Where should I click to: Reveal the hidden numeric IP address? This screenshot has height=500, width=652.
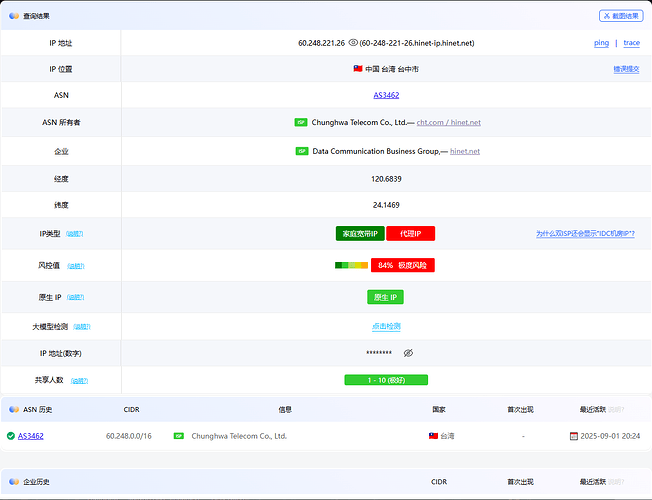point(408,353)
